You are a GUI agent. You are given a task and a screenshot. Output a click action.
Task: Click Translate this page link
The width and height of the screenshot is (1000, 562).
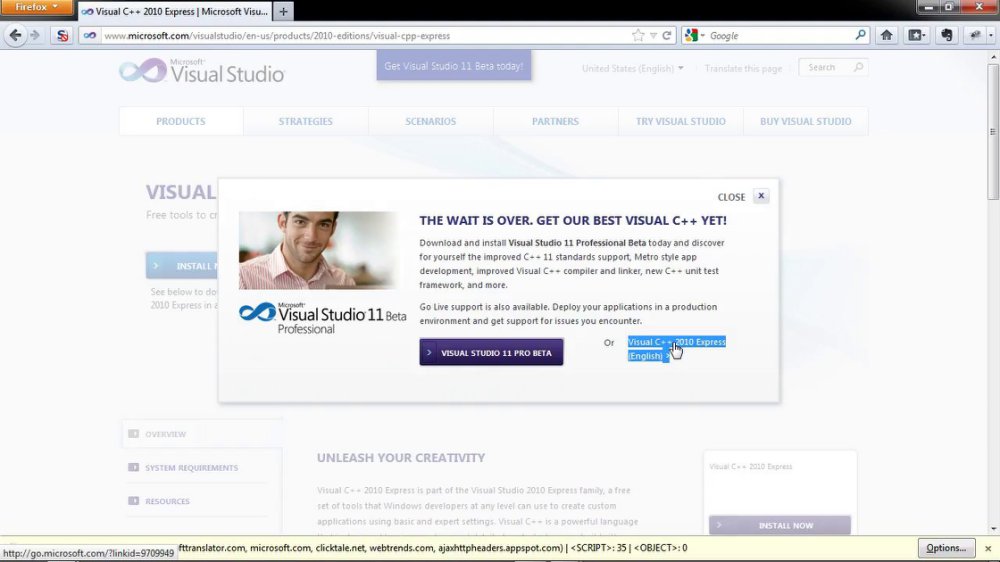tap(743, 68)
